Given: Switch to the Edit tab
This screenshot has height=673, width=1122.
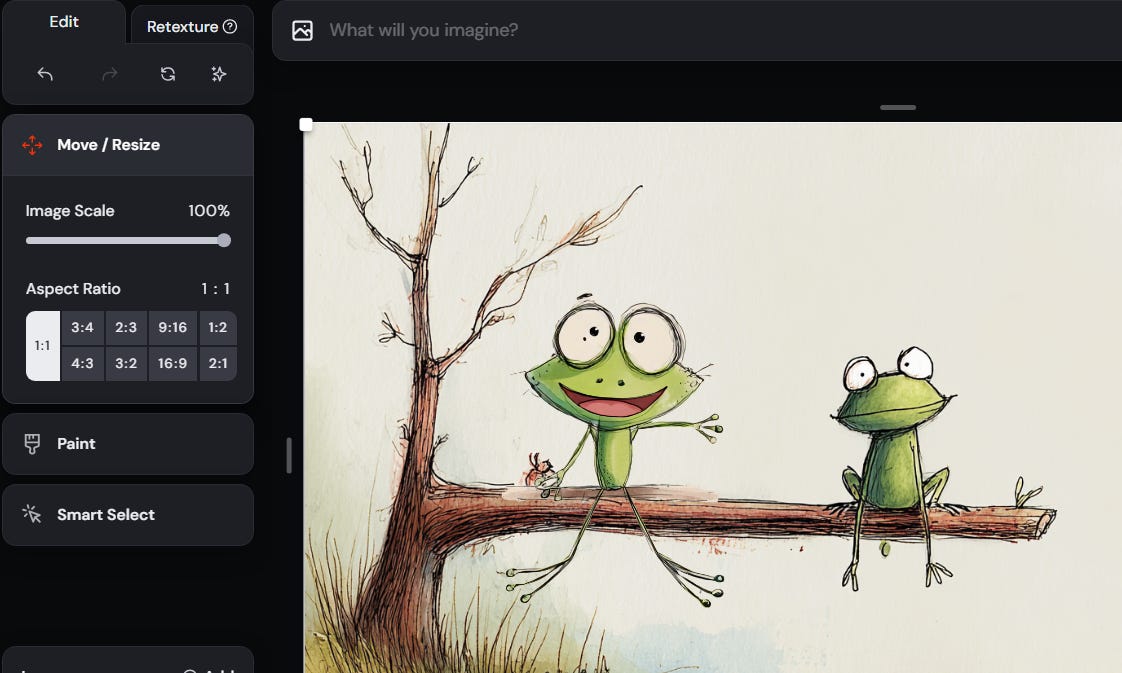Looking at the screenshot, I should (x=64, y=22).
